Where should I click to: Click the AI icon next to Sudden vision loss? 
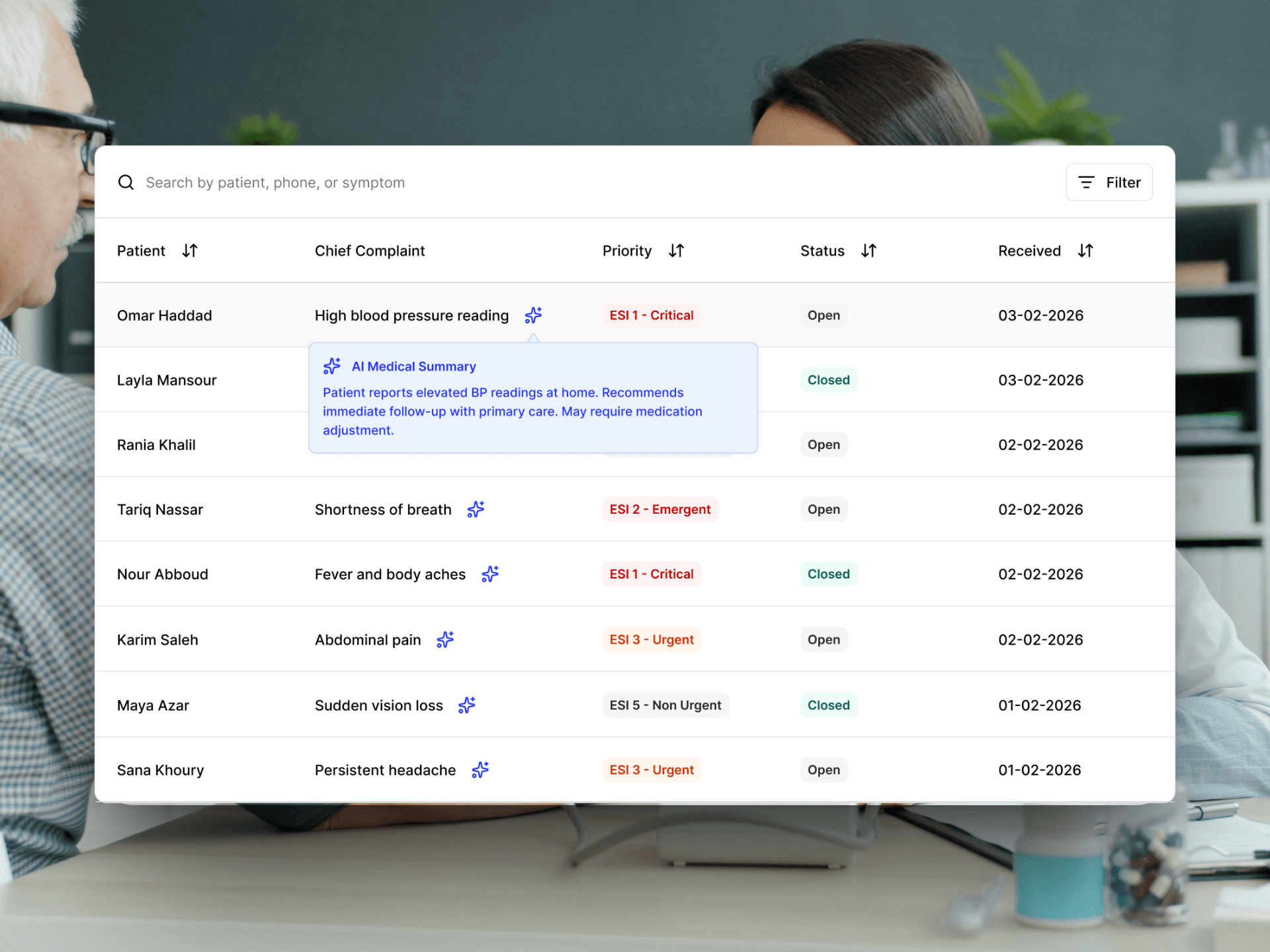(x=466, y=705)
